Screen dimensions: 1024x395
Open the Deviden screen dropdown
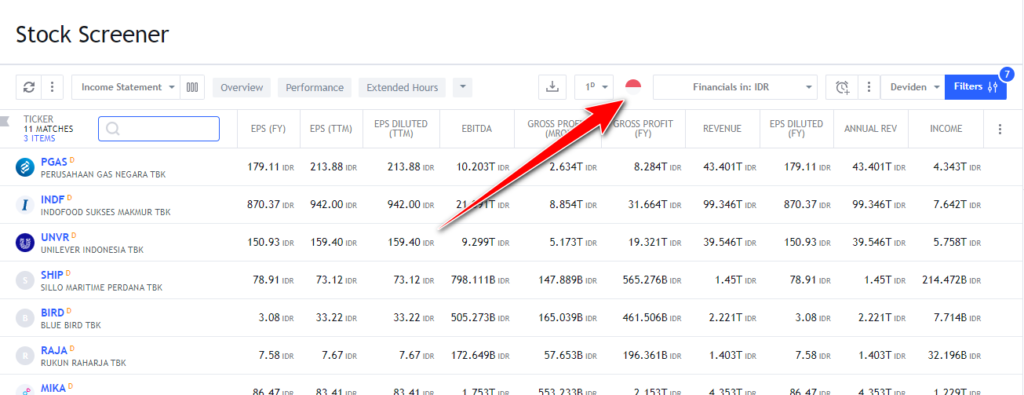click(912, 87)
